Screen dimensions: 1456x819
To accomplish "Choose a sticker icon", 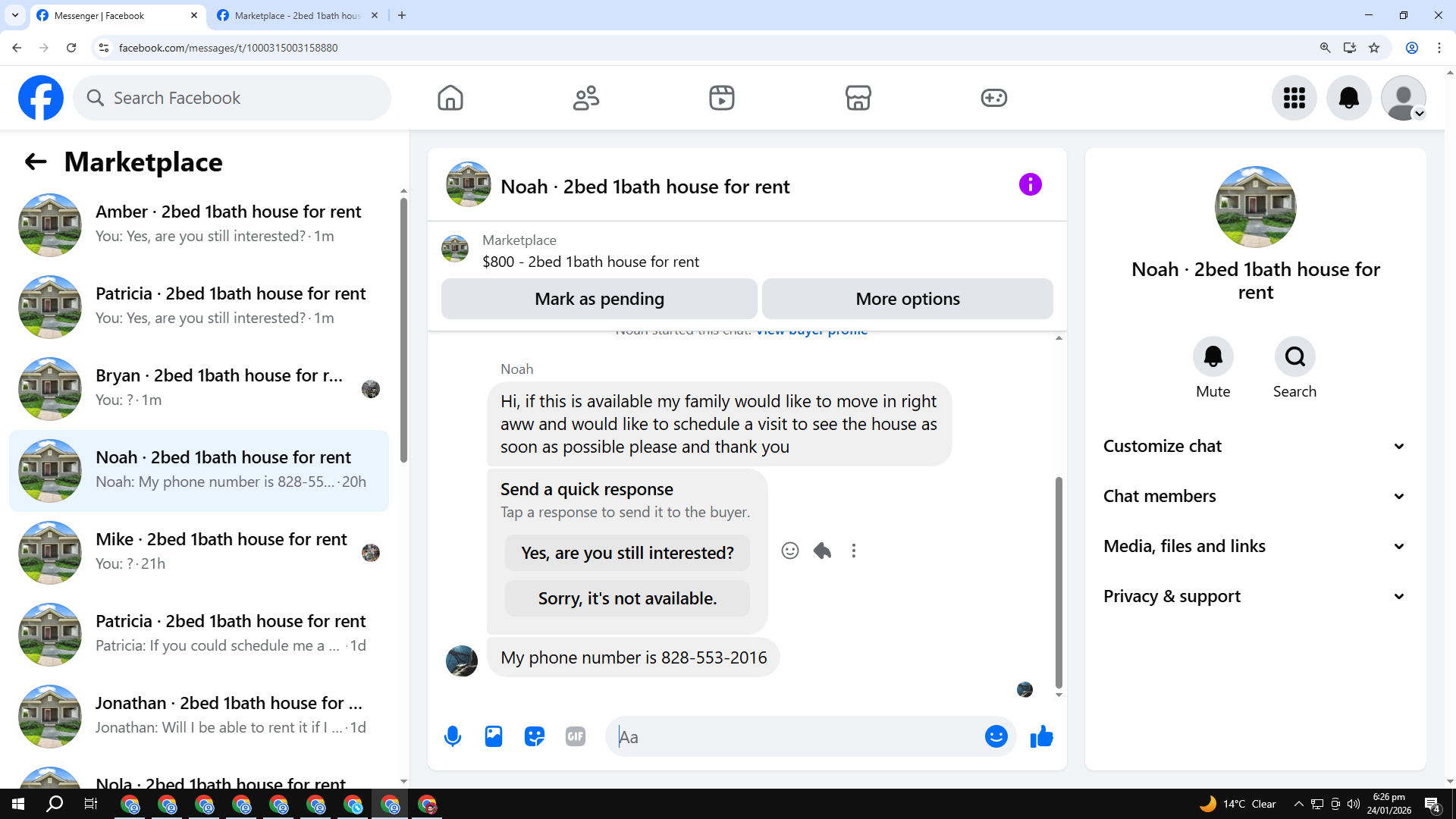I will click(x=535, y=736).
